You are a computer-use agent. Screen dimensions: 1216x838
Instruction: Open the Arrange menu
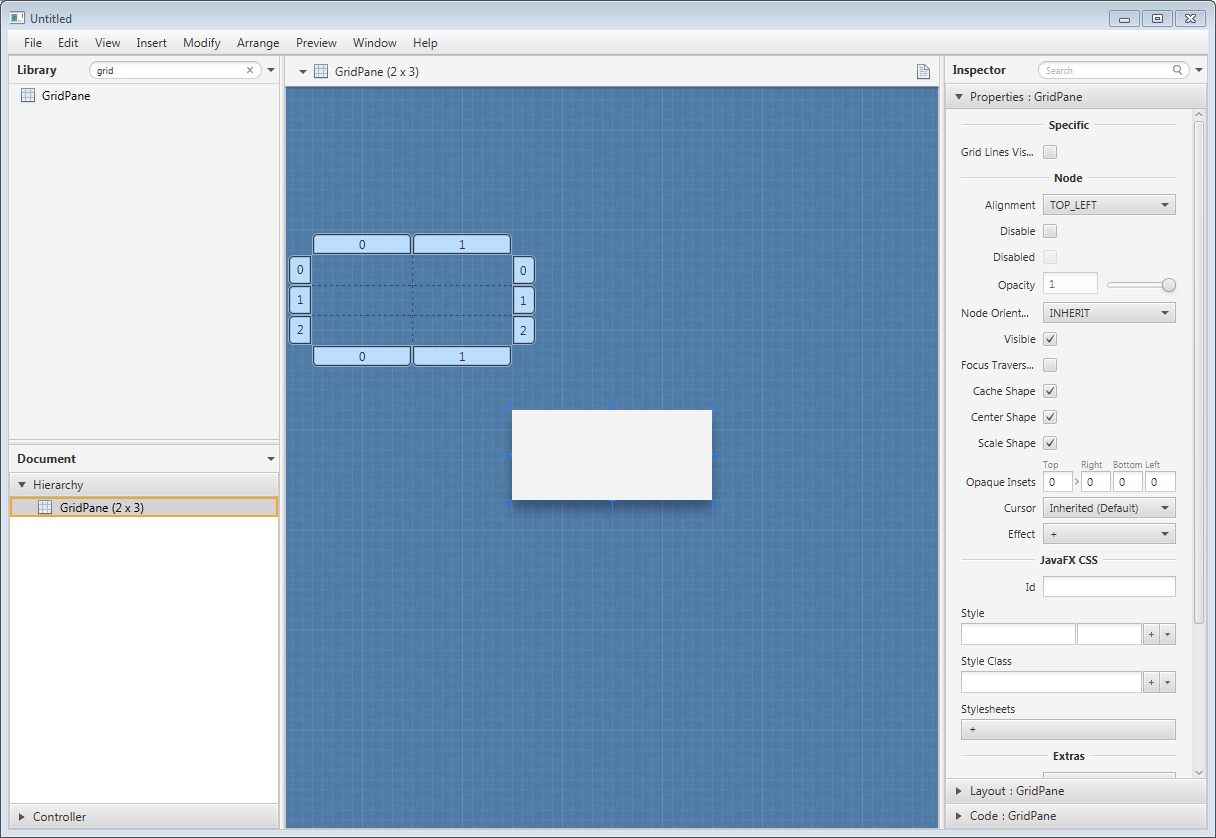pos(258,43)
